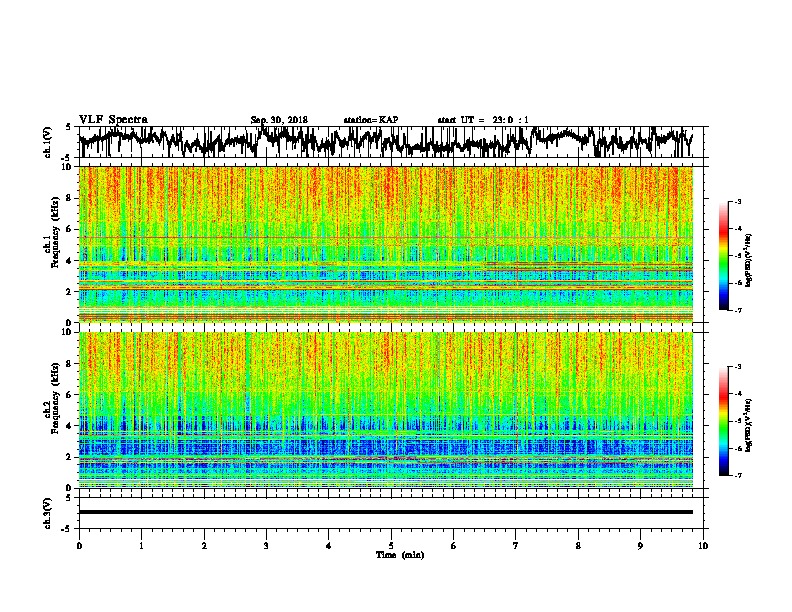Select the date text "Sep. 30, 2018"

279,120
